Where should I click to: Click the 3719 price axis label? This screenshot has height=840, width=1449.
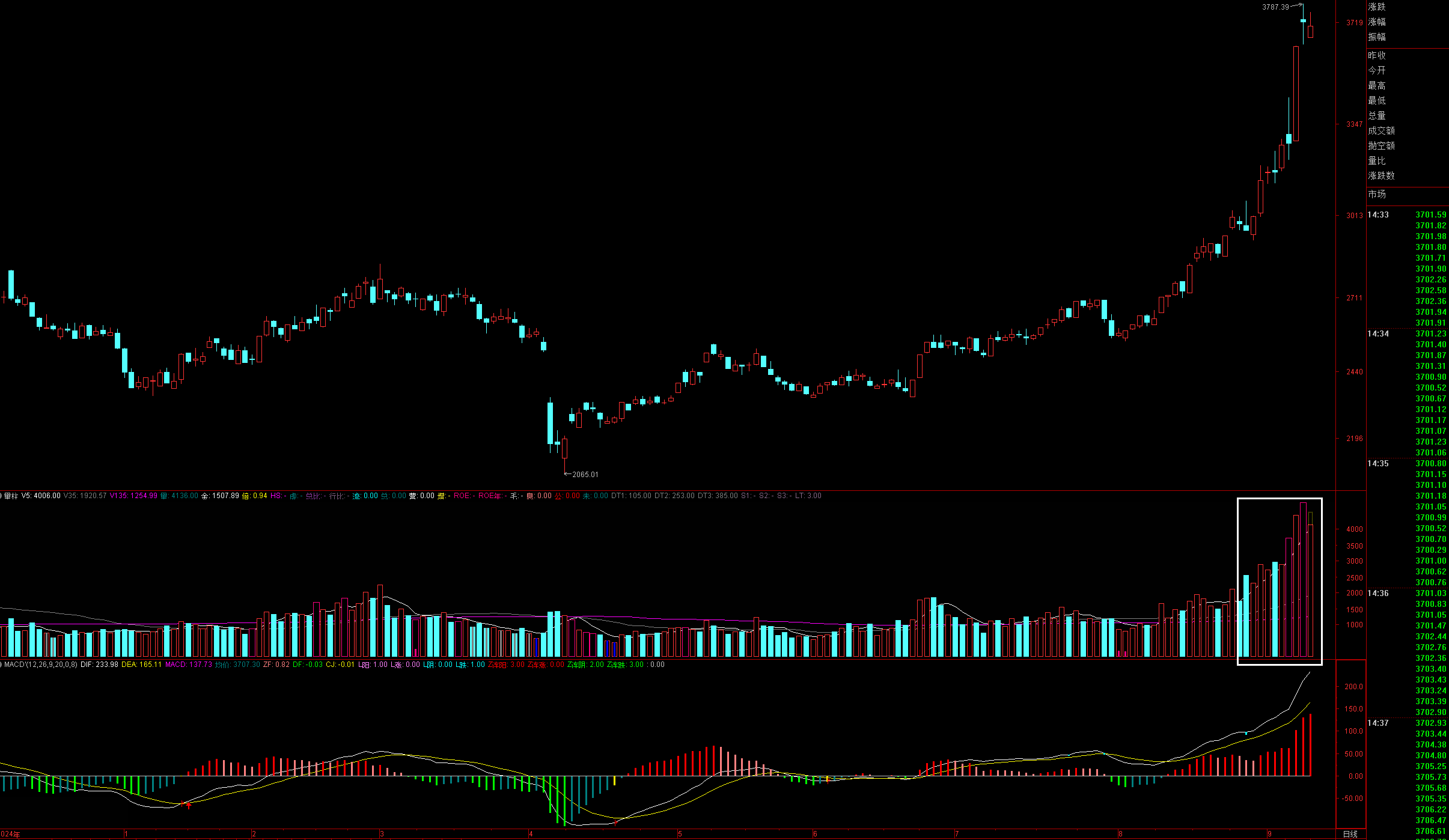click(x=1354, y=23)
